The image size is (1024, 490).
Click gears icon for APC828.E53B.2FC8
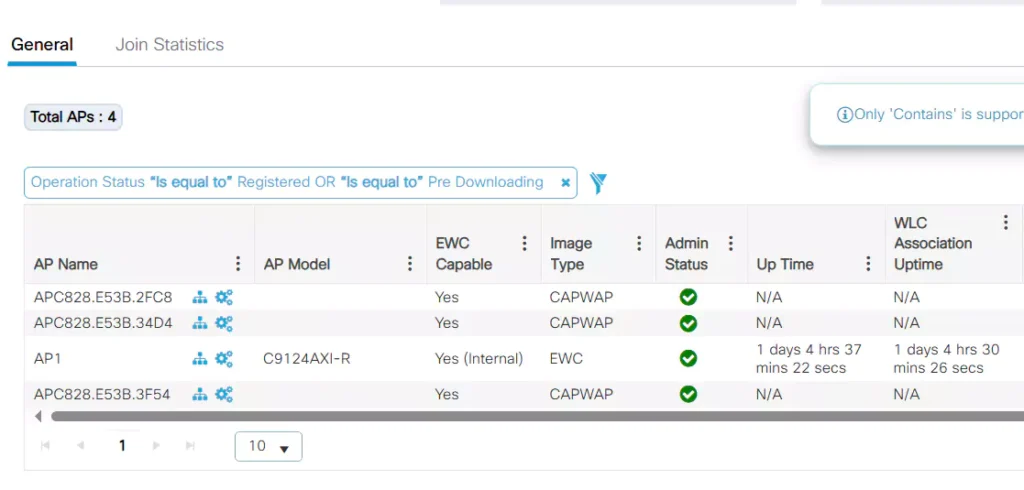[x=224, y=297]
